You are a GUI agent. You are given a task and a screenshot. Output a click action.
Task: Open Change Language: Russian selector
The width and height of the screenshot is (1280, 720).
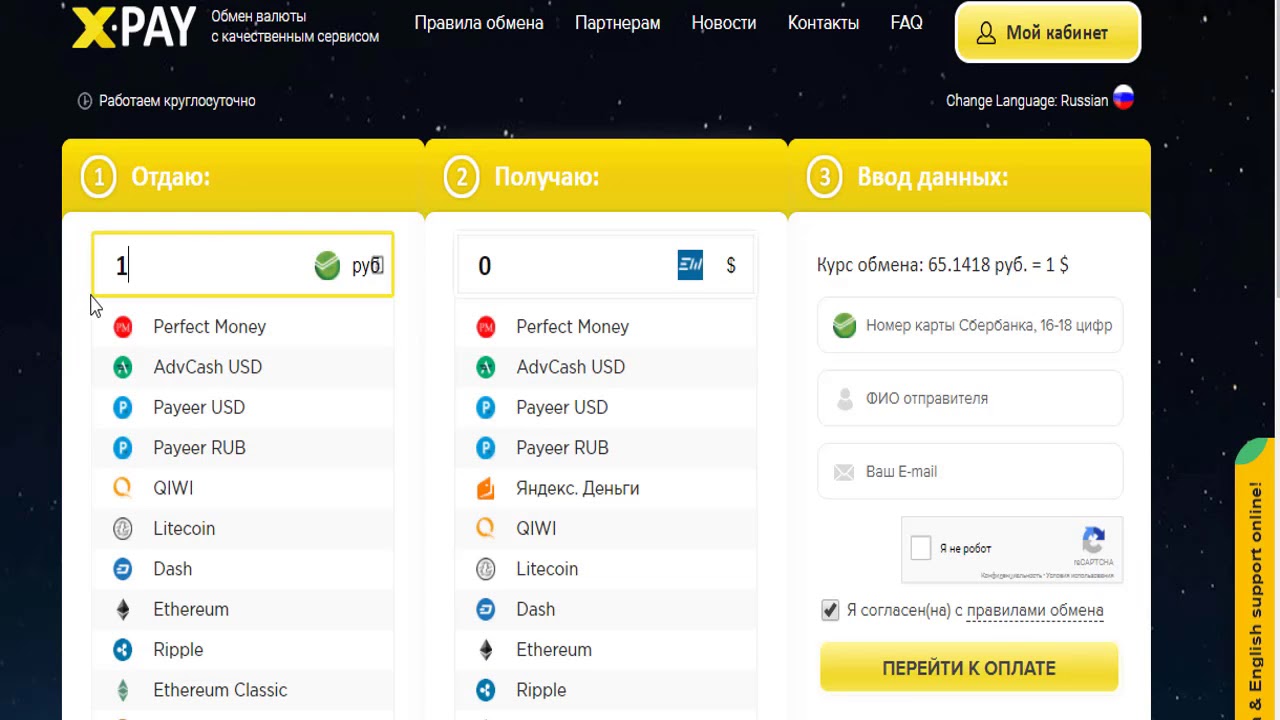pyautogui.click(x=1040, y=100)
